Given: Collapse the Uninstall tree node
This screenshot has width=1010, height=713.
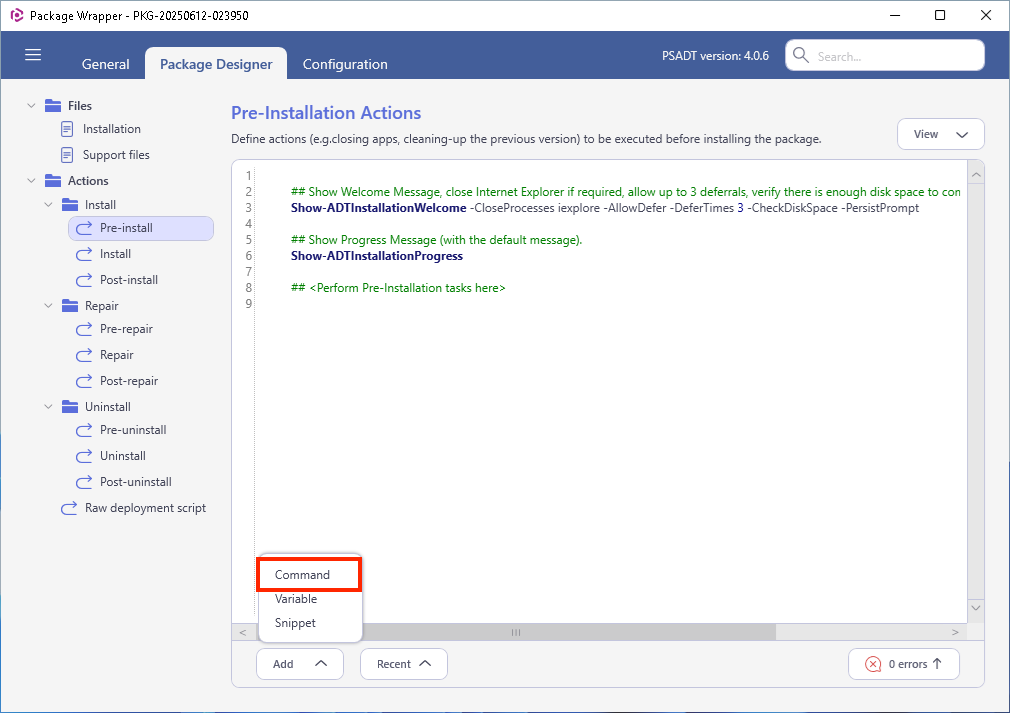Looking at the screenshot, I should pos(48,407).
